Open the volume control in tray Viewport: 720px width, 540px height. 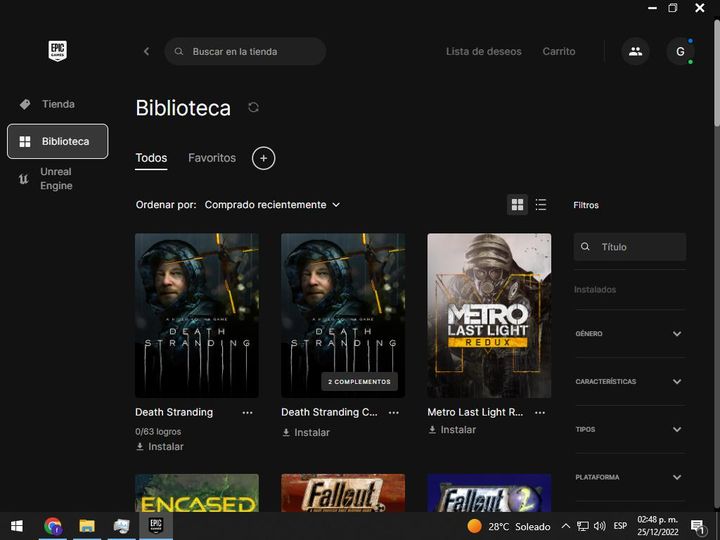pos(600,526)
